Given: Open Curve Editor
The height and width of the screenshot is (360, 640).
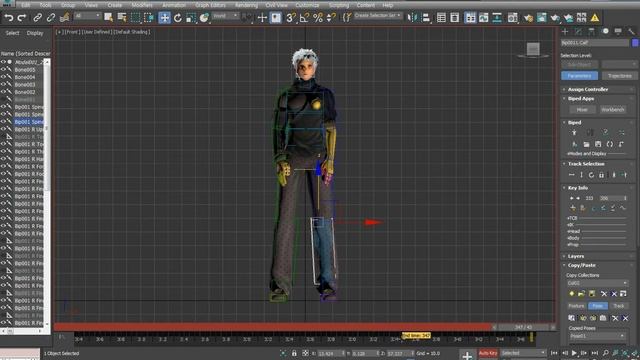Looking at the screenshot, I should tap(484, 18).
